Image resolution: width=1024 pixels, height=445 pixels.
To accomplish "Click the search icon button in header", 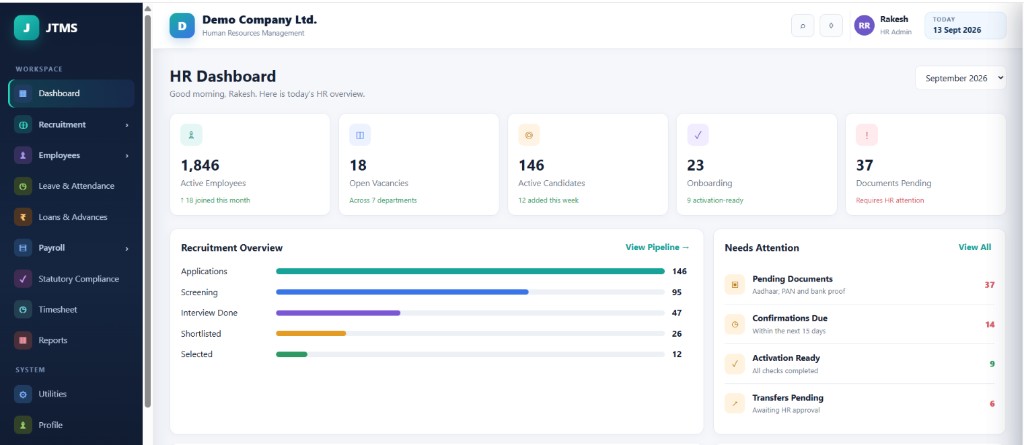I will [x=803, y=25].
